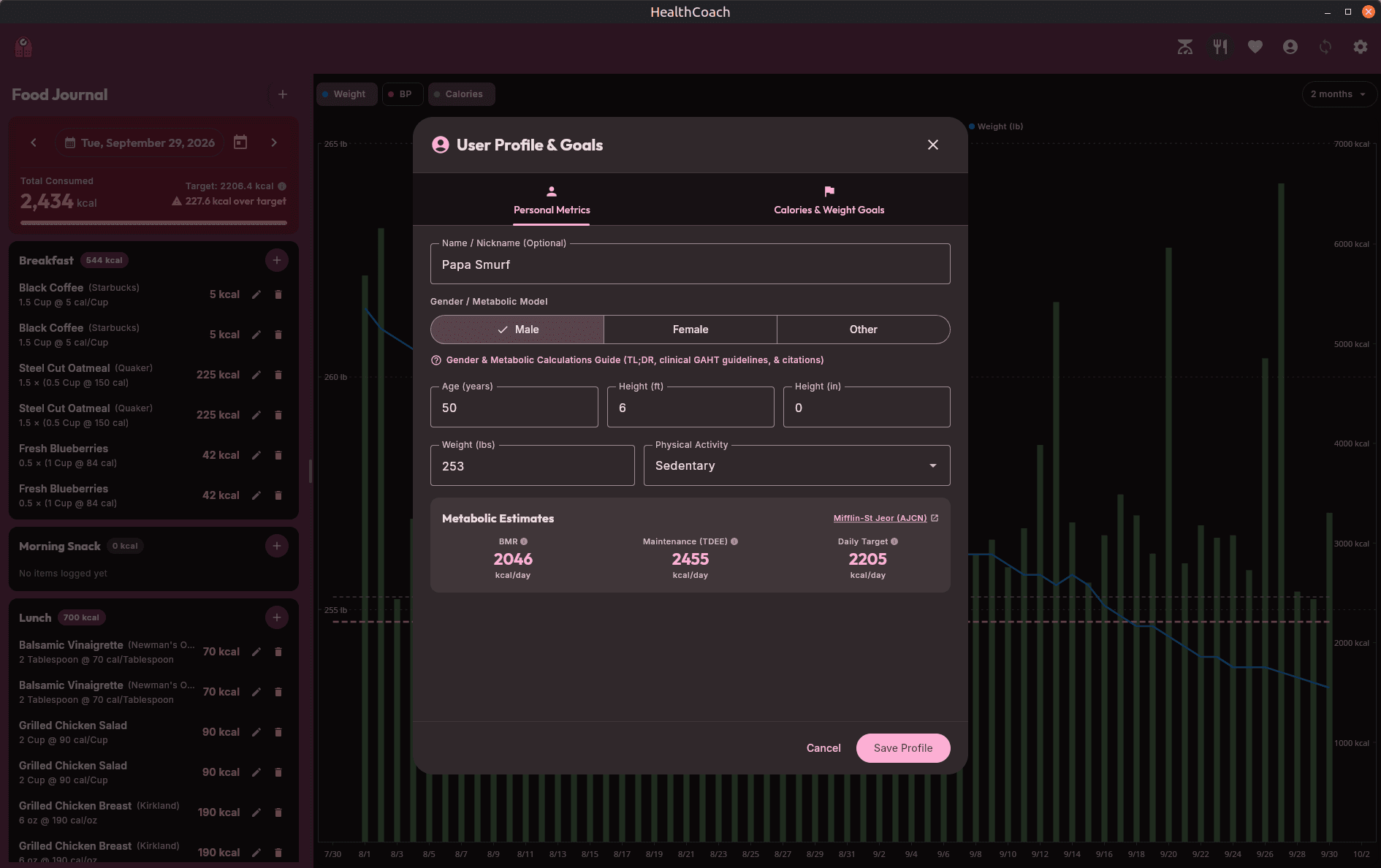Click the Height (ft) field
The image size is (1381, 868).
click(690, 407)
